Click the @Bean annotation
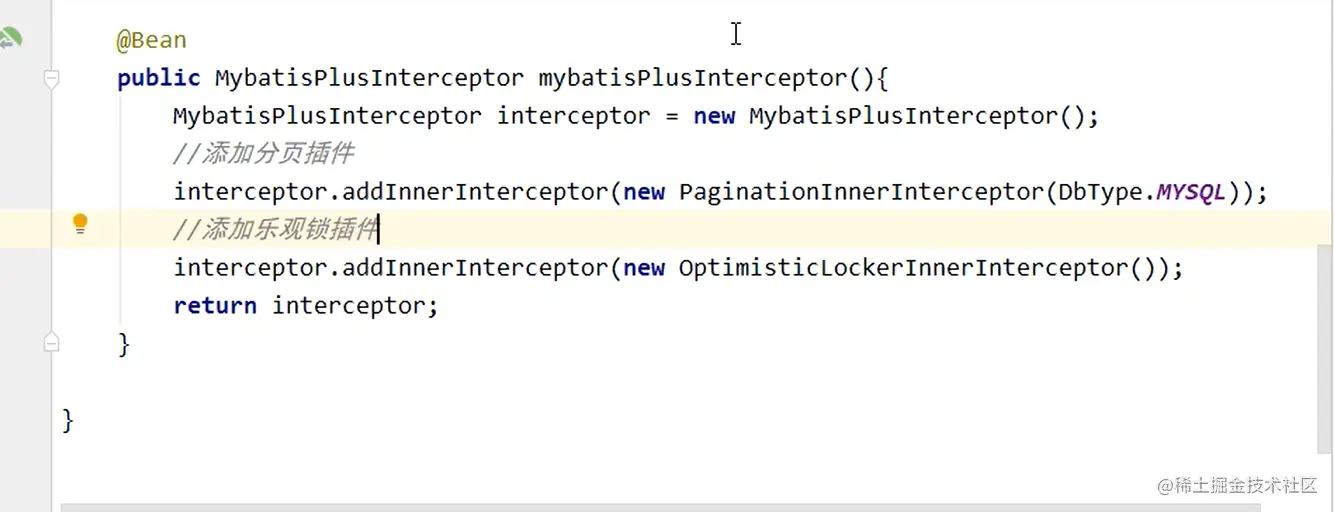The width and height of the screenshot is (1334, 512). [x=151, y=40]
